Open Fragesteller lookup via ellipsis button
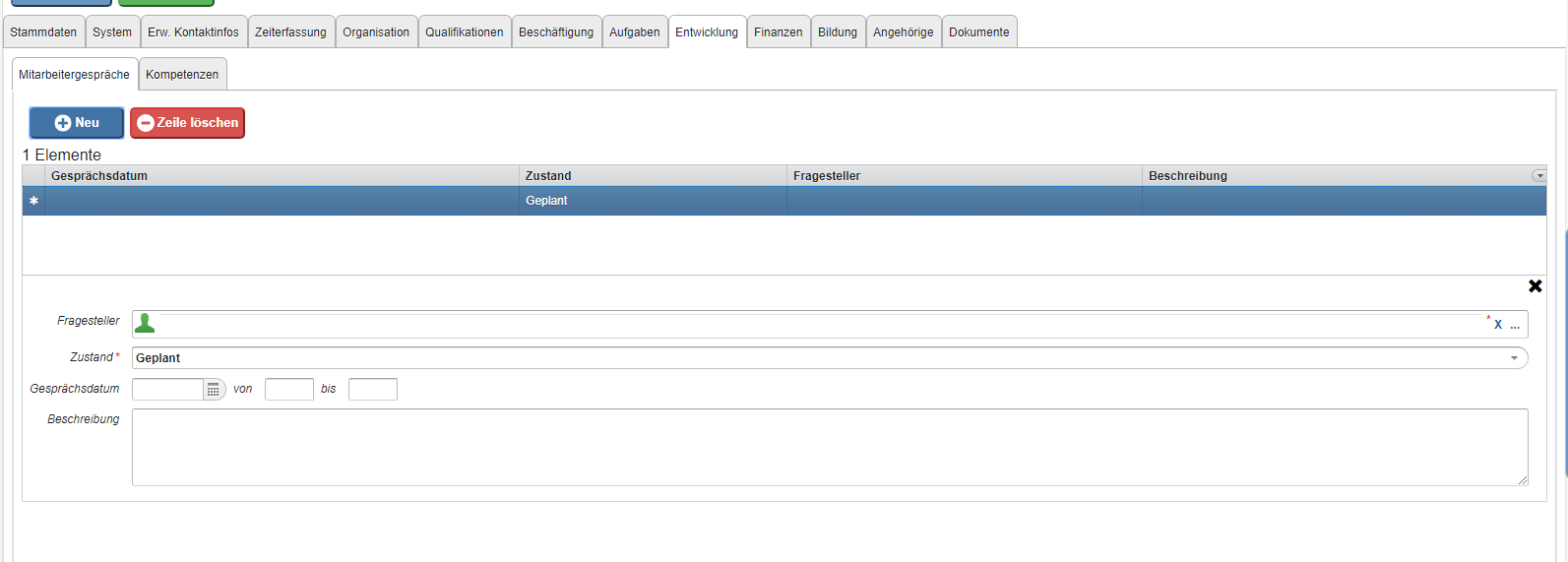 click(1515, 325)
